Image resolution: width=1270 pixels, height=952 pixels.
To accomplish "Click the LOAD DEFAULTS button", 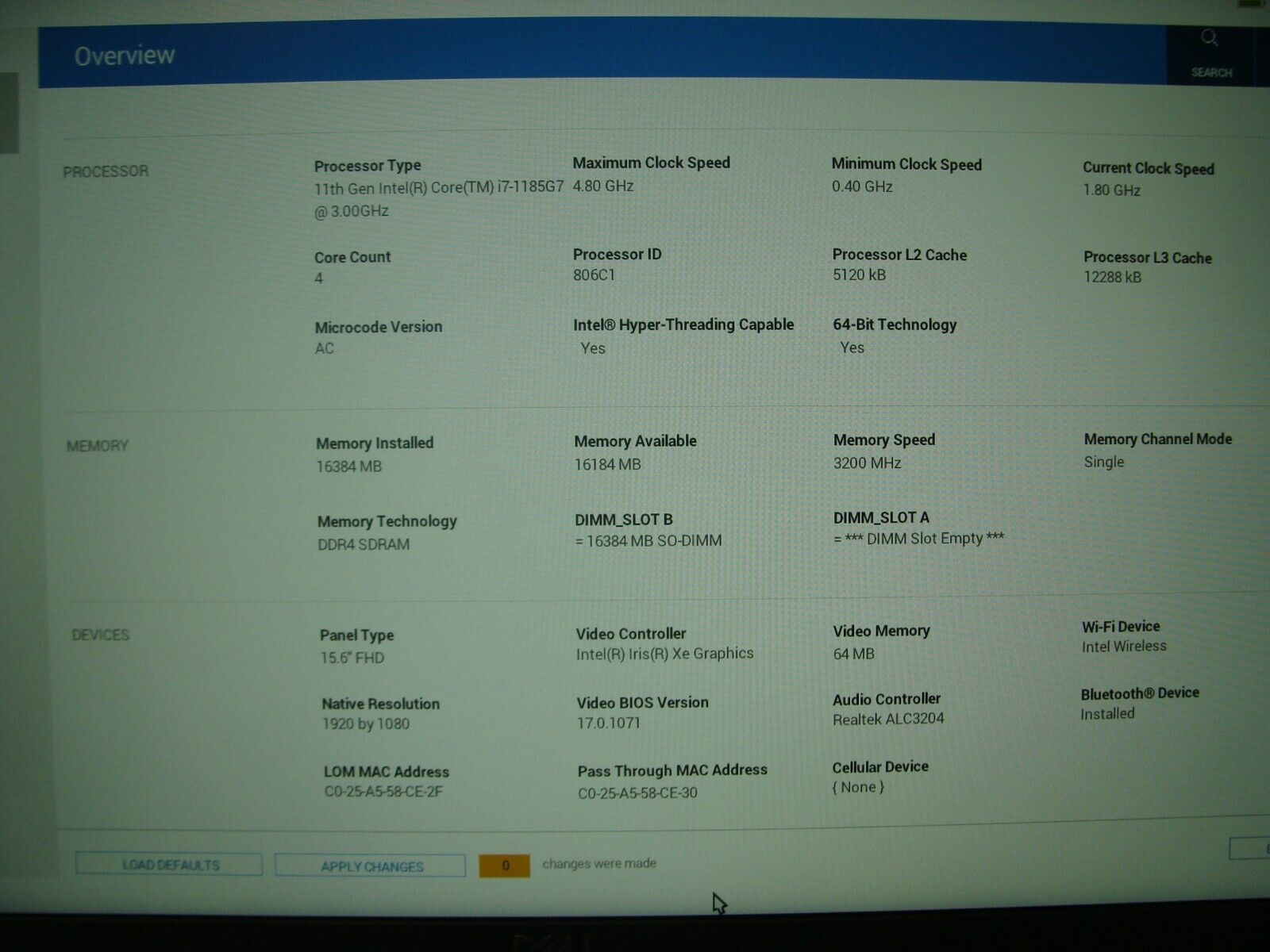I will click(x=169, y=865).
